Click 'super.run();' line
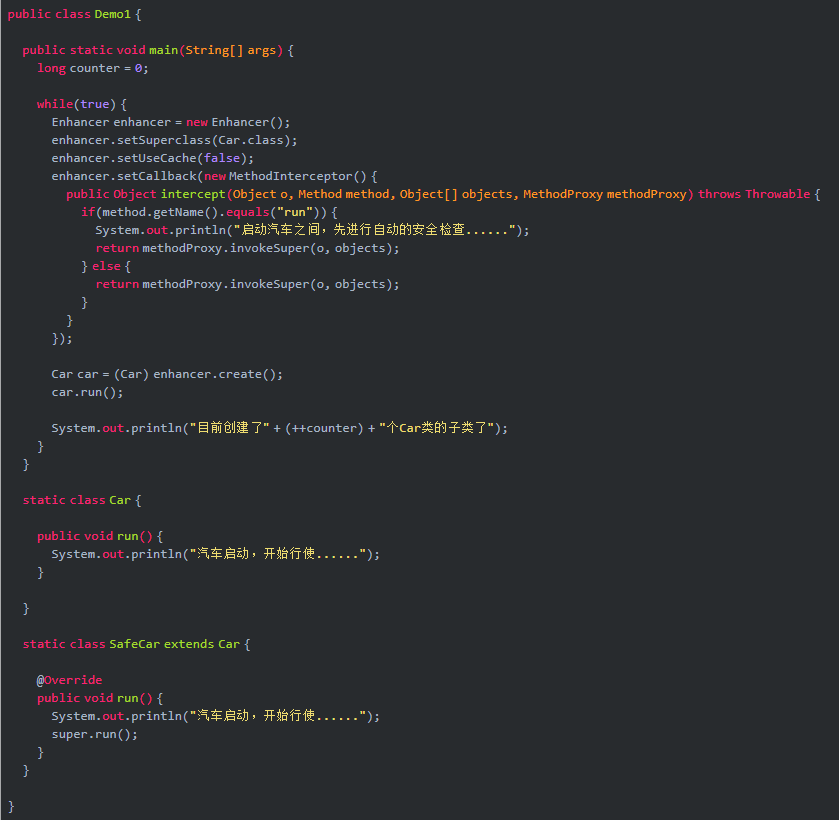This screenshot has height=820, width=839. [95, 734]
